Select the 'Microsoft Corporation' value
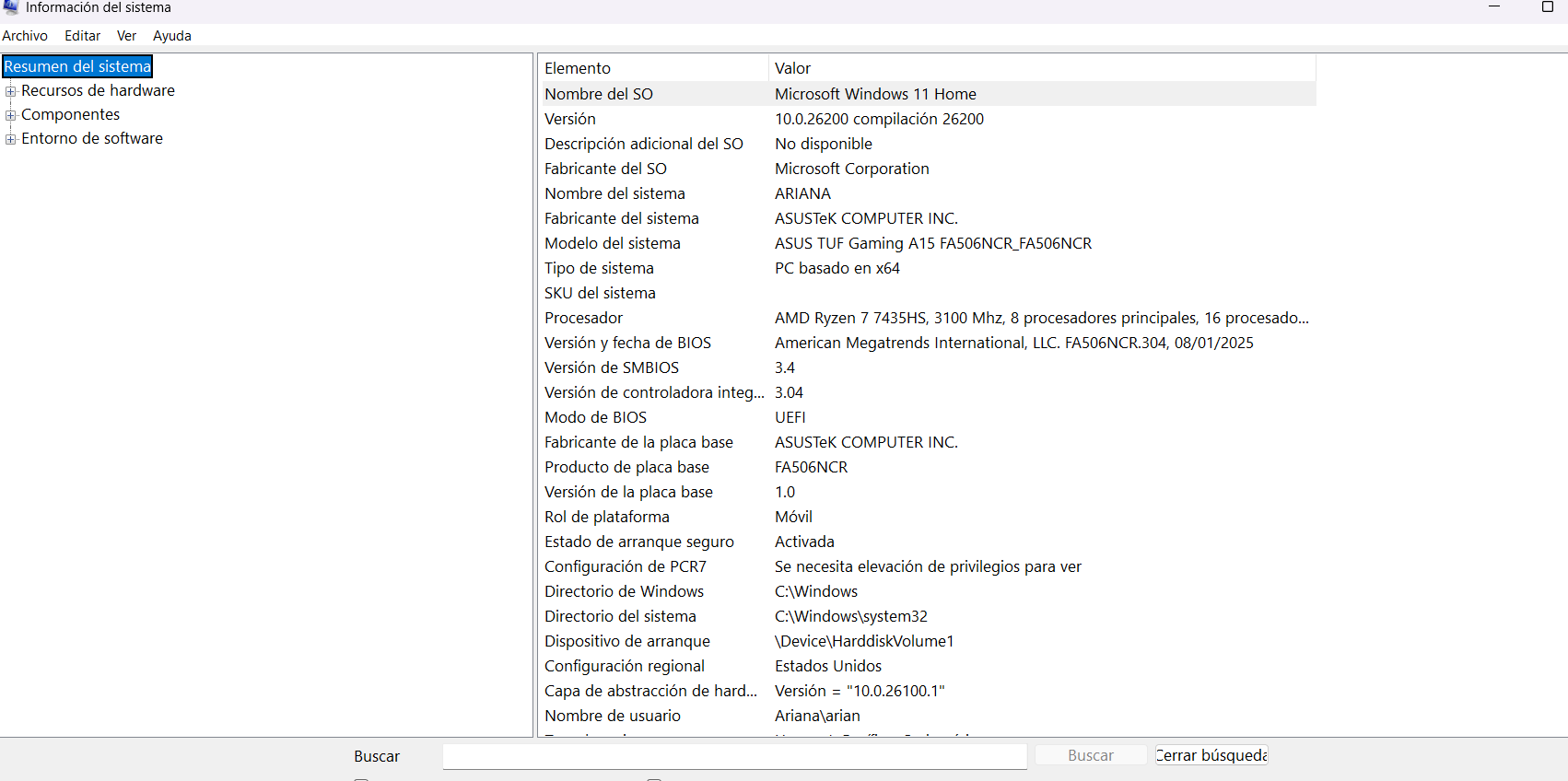 coord(852,169)
